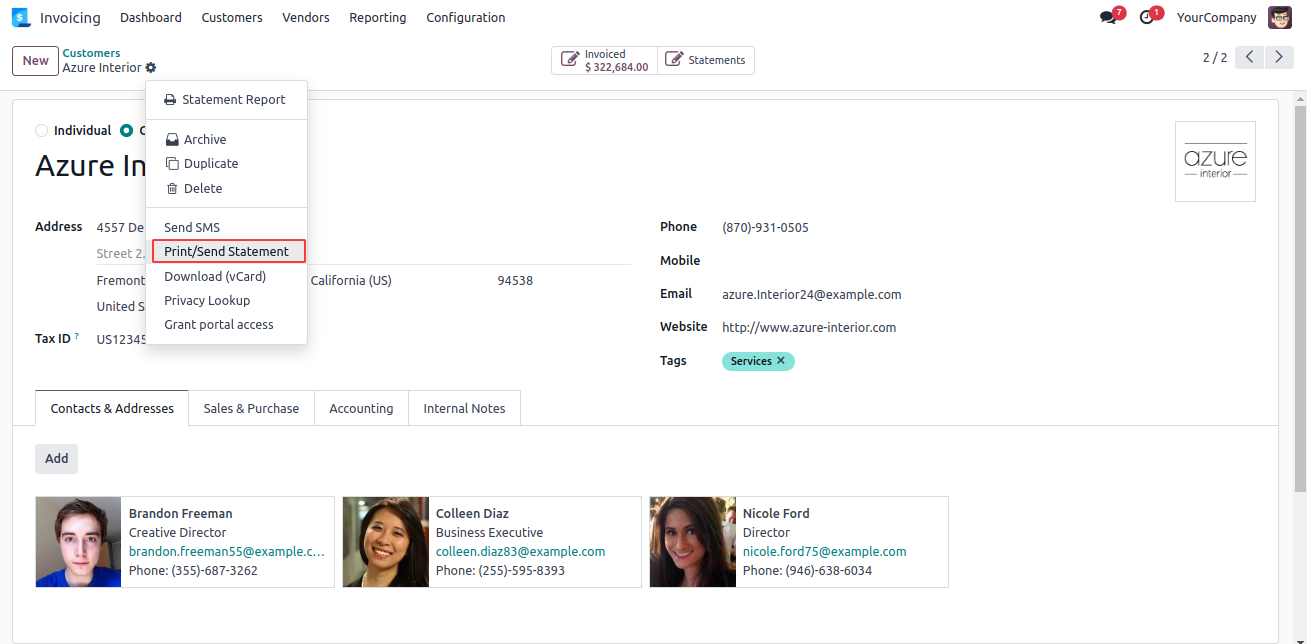Switch to the Internal Notes tab
The image size is (1307, 644).
pos(464,408)
